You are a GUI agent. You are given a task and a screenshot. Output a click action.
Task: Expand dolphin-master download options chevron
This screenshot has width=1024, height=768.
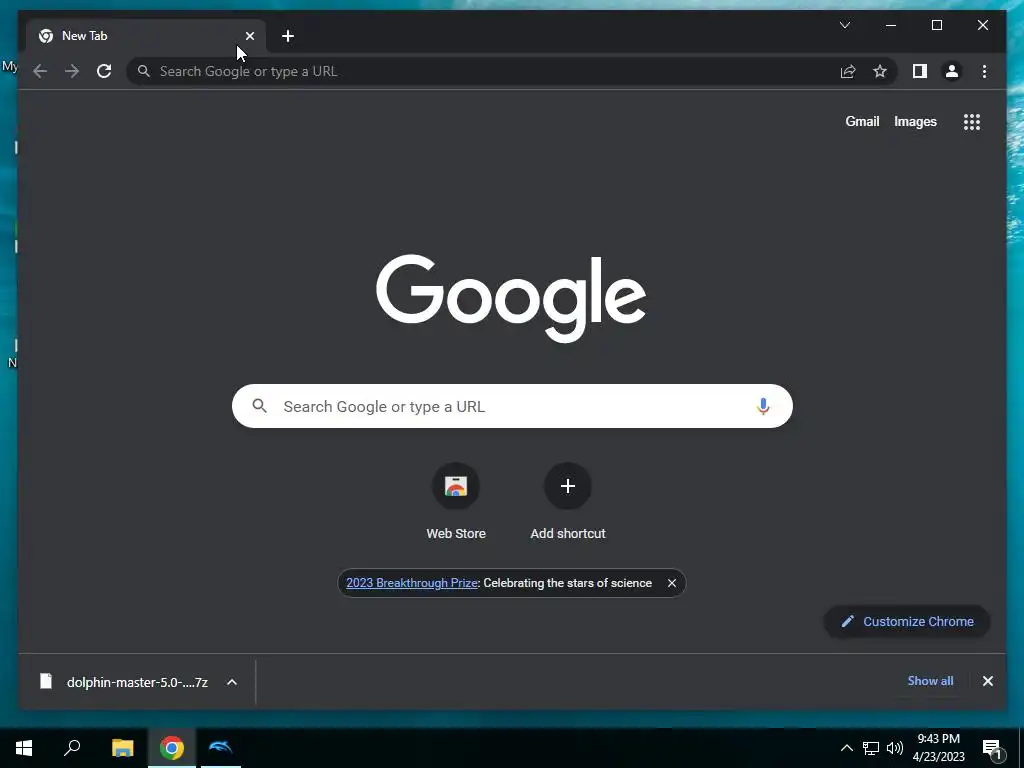point(232,682)
